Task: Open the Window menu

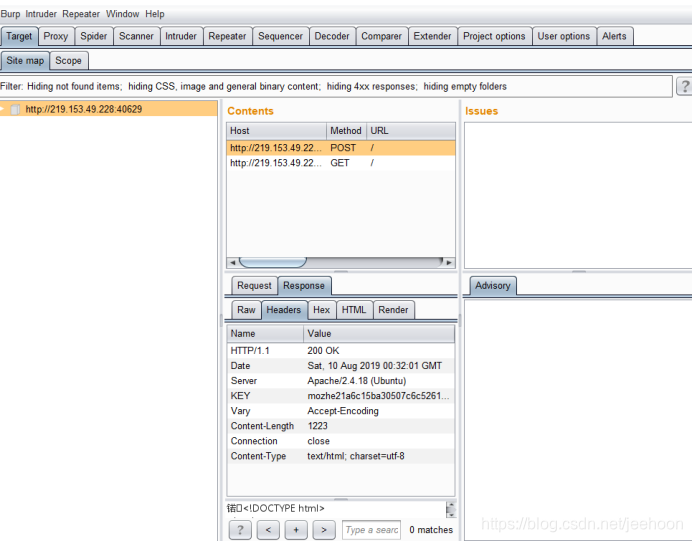Action: pos(122,14)
